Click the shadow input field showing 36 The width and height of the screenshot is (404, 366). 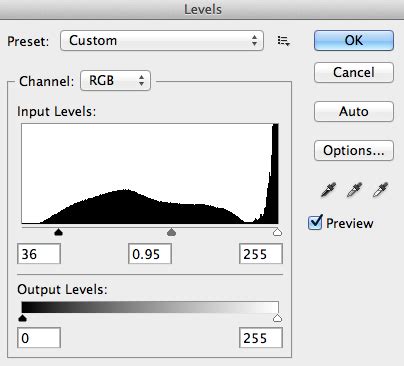(x=39, y=254)
